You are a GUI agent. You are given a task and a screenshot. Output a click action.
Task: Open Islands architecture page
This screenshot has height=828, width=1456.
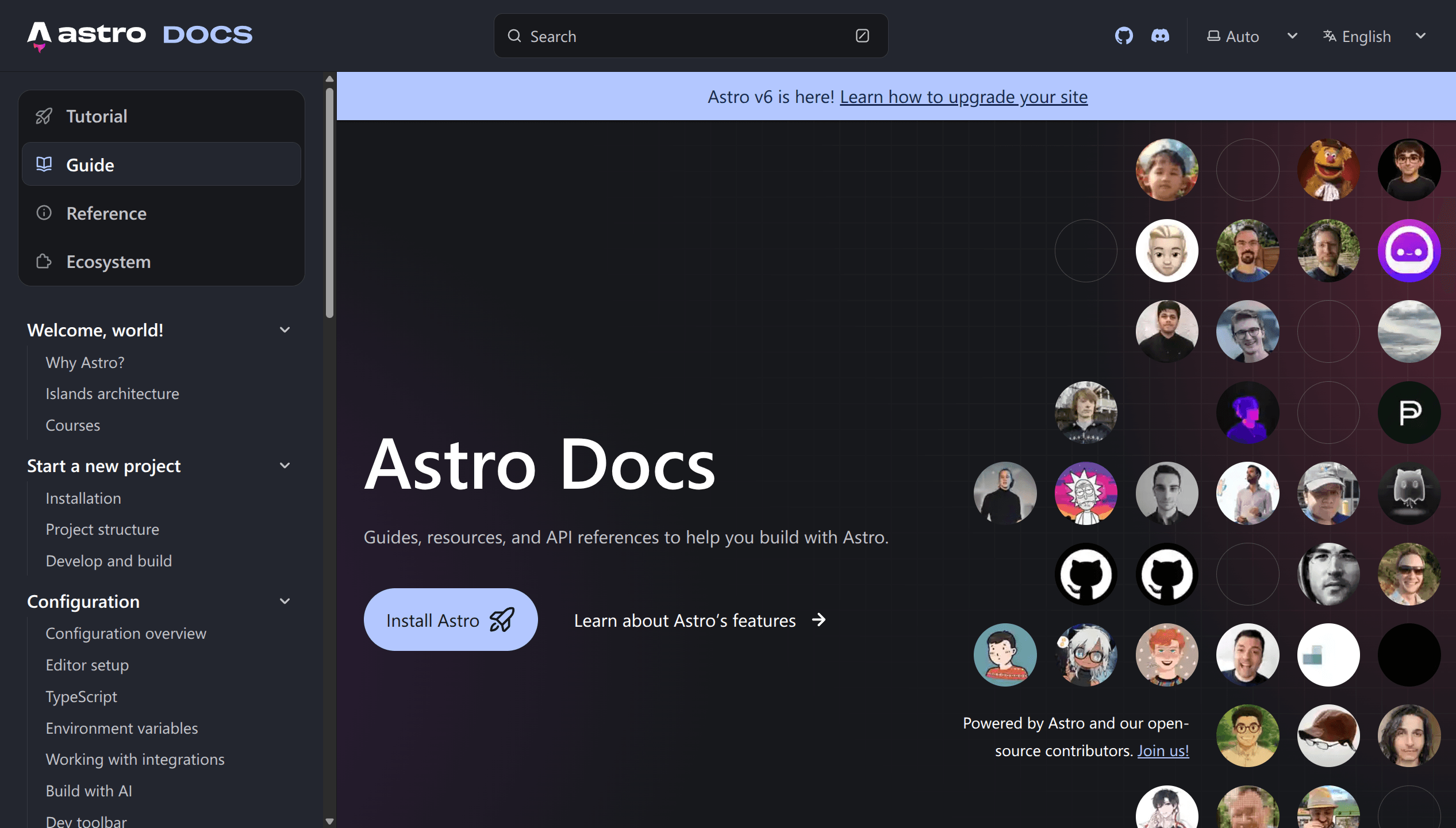(x=113, y=393)
